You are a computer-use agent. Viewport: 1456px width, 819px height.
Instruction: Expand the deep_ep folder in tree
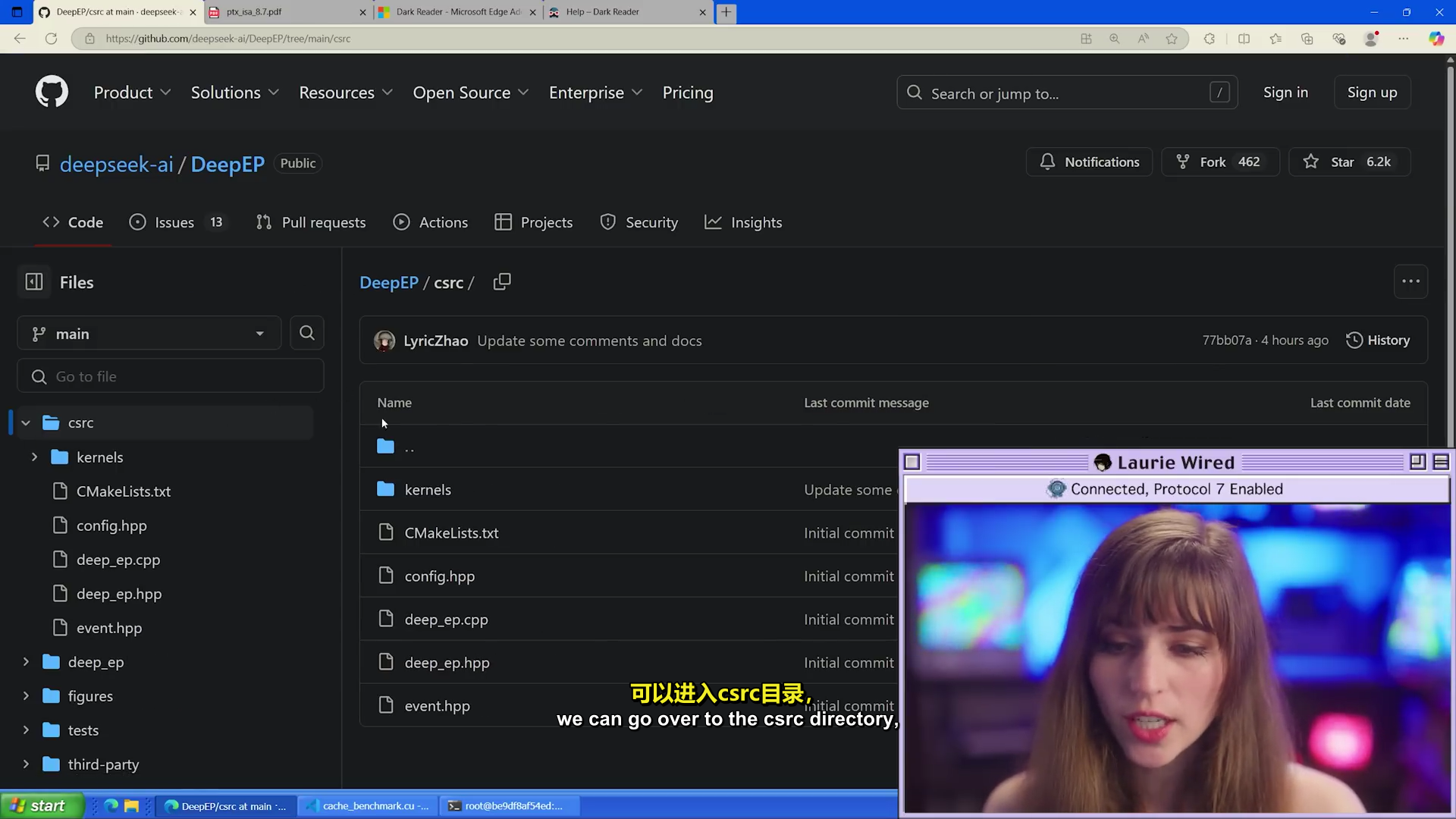coord(26,662)
